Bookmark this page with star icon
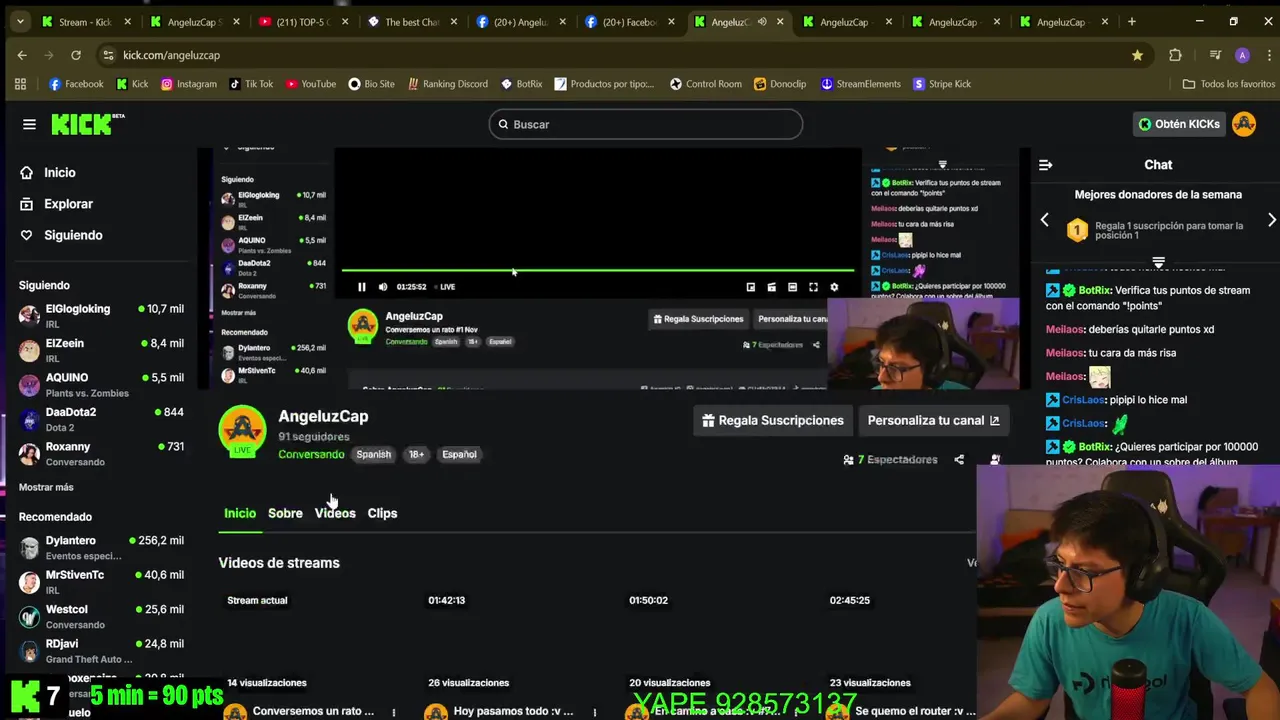This screenshot has width=1280, height=720. 1137,55
